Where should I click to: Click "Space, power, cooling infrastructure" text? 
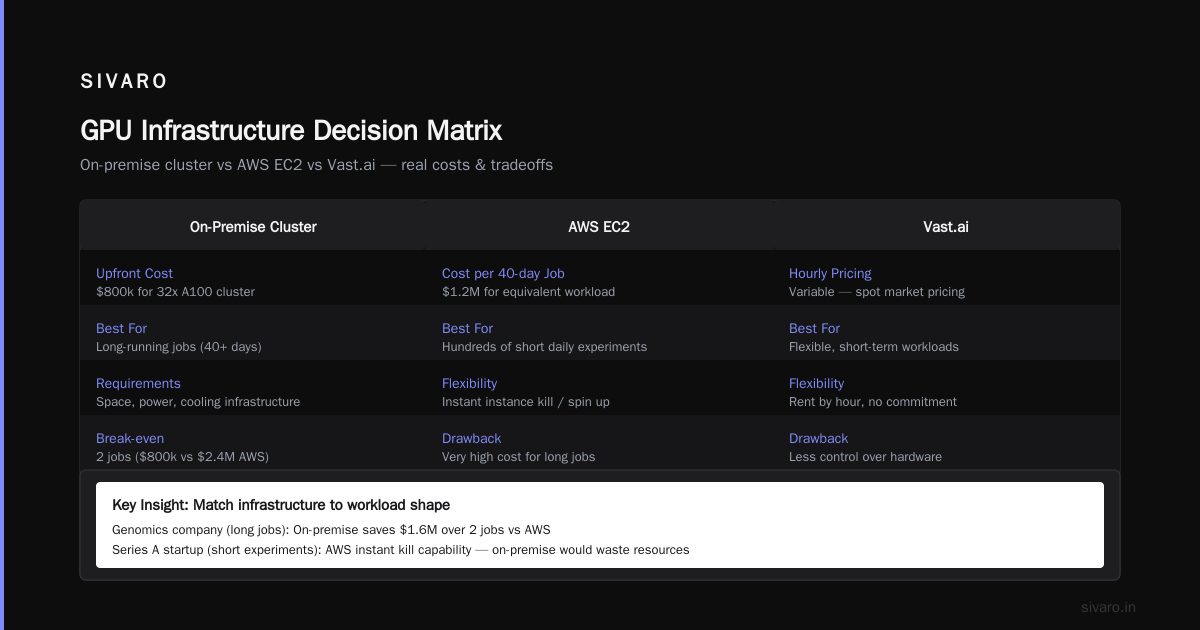click(x=198, y=402)
